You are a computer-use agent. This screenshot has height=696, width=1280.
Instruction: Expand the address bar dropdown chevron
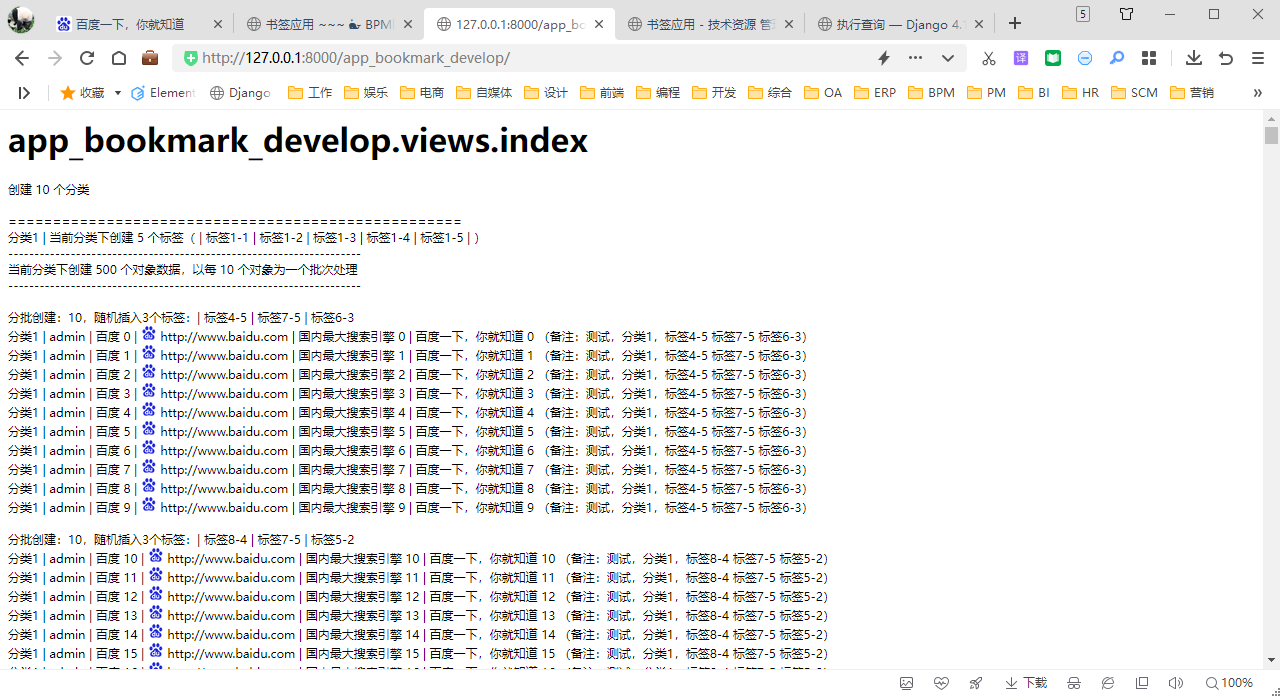point(947,58)
